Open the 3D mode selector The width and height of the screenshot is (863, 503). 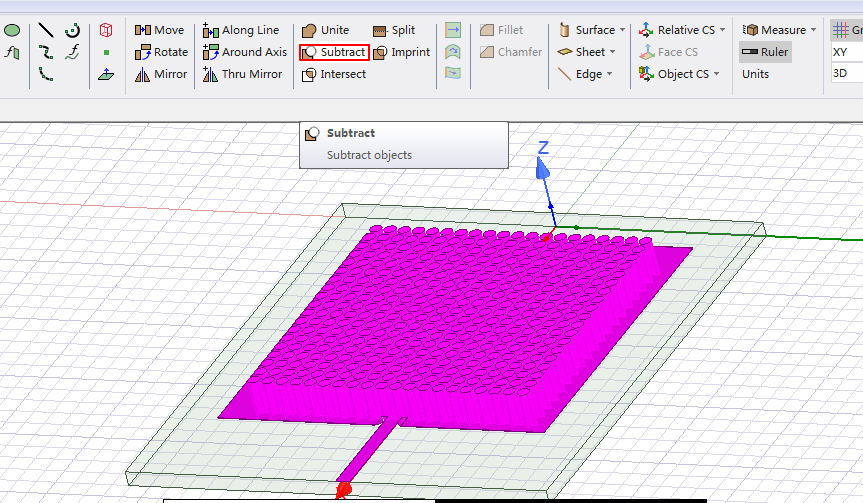846,73
